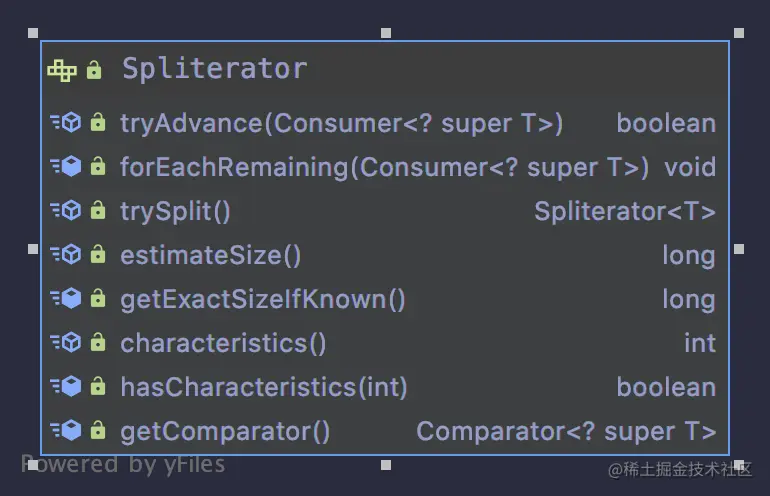
Task: Click the method icon beside forEachRemaining
Action: point(66,166)
